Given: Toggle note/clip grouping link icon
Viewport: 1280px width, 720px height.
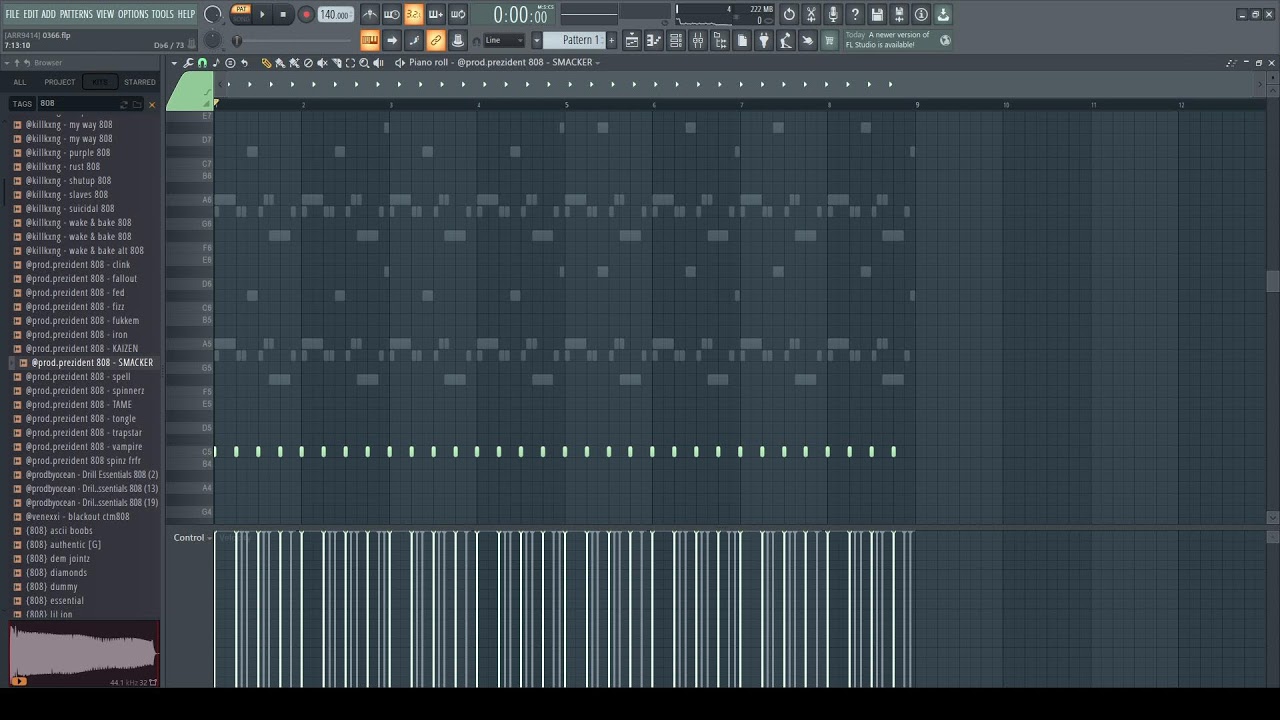Looking at the screenshot, I should (436, 40).
